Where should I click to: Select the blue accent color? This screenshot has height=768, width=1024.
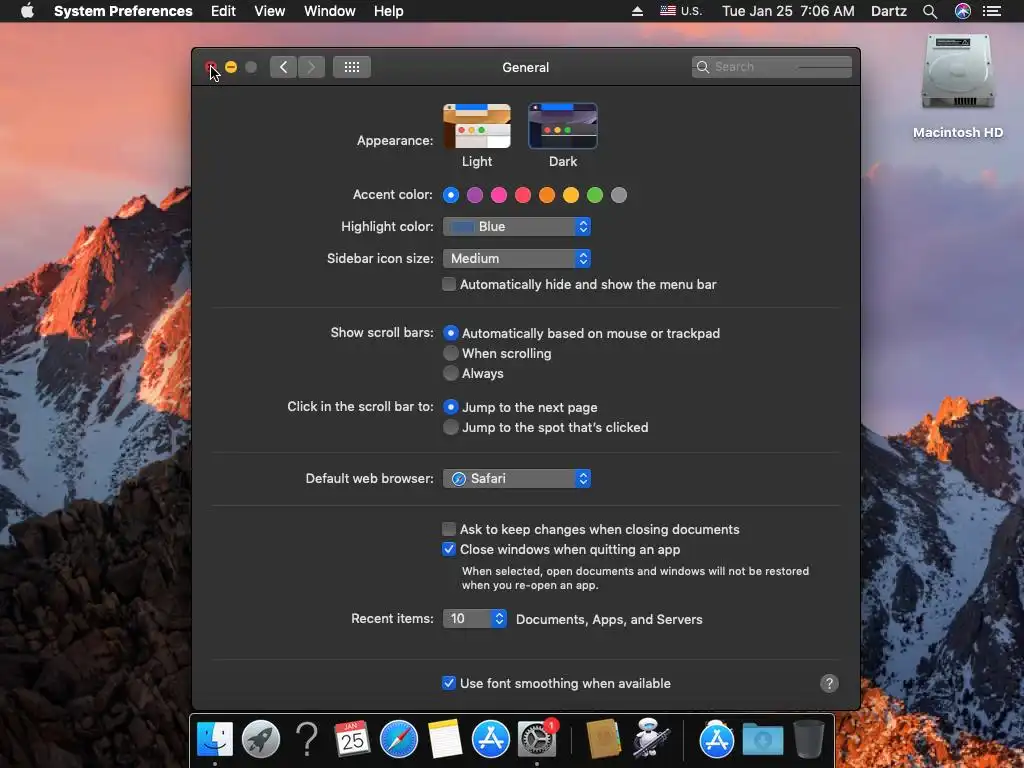click(451, 195)
